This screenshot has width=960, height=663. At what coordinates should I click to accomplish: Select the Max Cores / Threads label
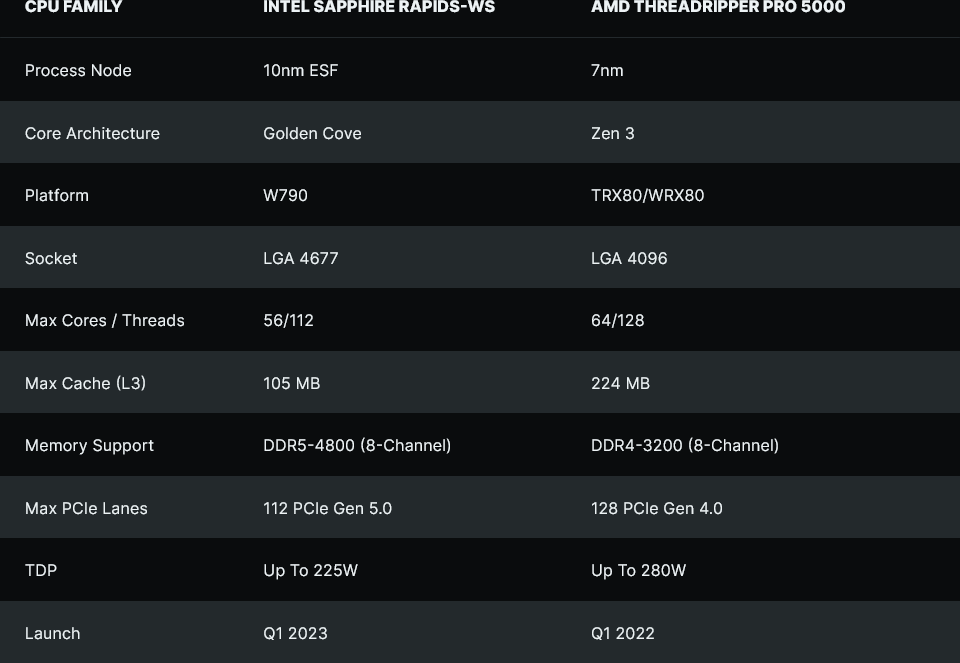pos(104,320)
